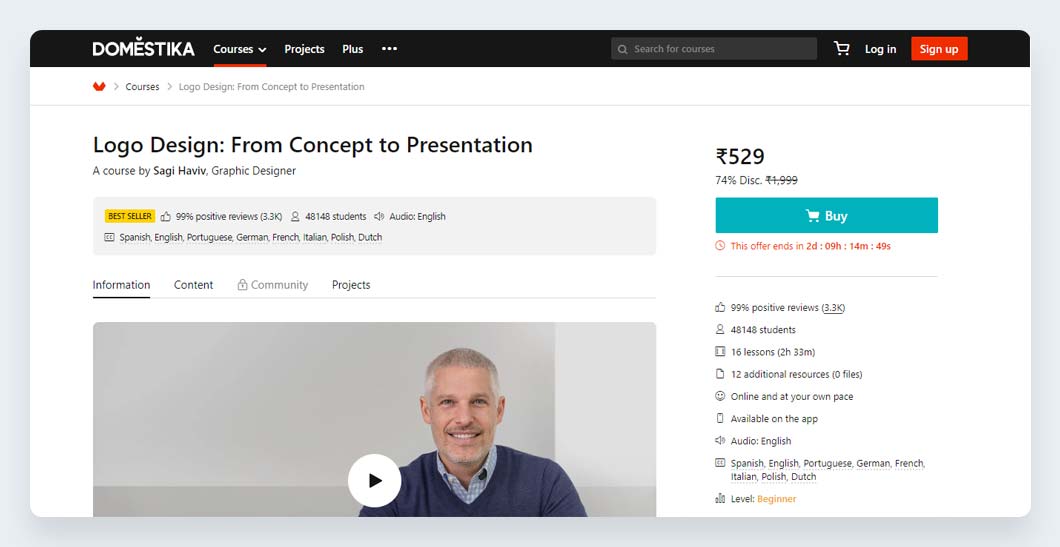Click the lessons film icon in the sidebar

point(720,352)
